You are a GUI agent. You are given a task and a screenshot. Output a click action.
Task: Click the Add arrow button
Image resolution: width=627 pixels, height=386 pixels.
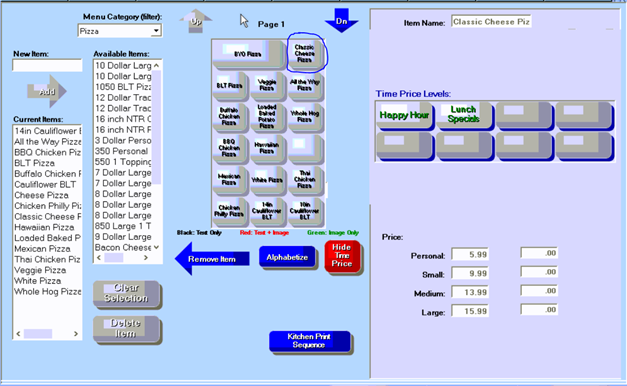point(47,92)
